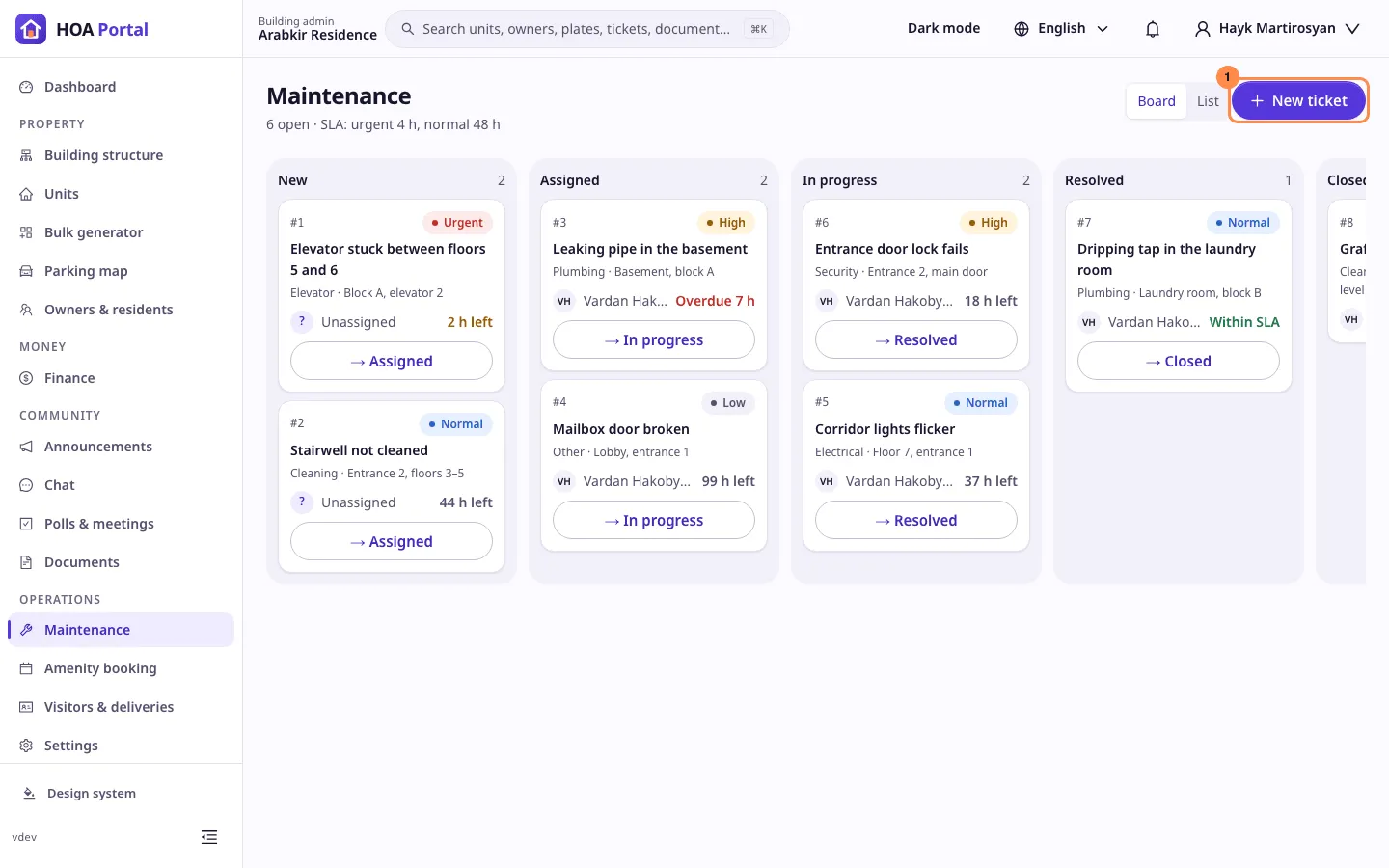Viewport: 1389px width, 868px height.
Task: Click 99 h left on Mailbox ticket
Action: coord(728,481)
